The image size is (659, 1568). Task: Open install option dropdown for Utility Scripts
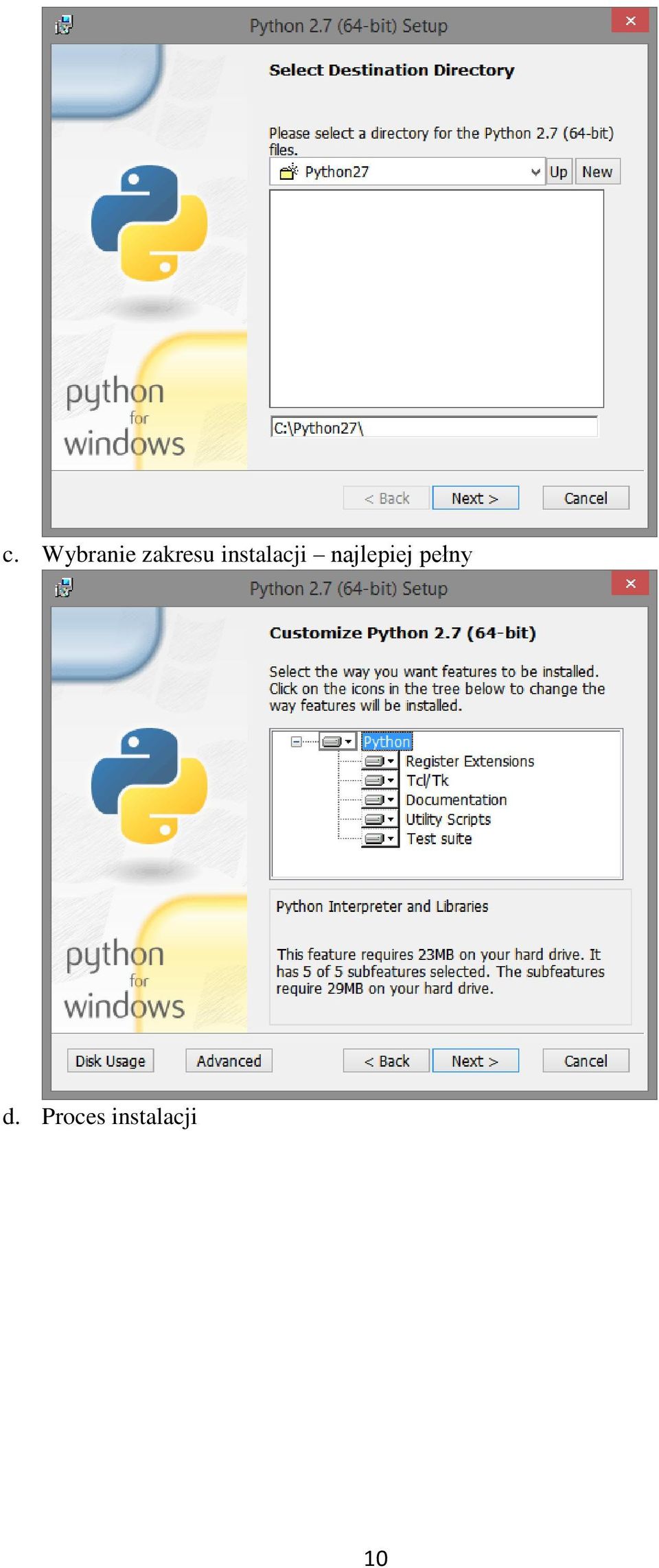coord(380,819)
